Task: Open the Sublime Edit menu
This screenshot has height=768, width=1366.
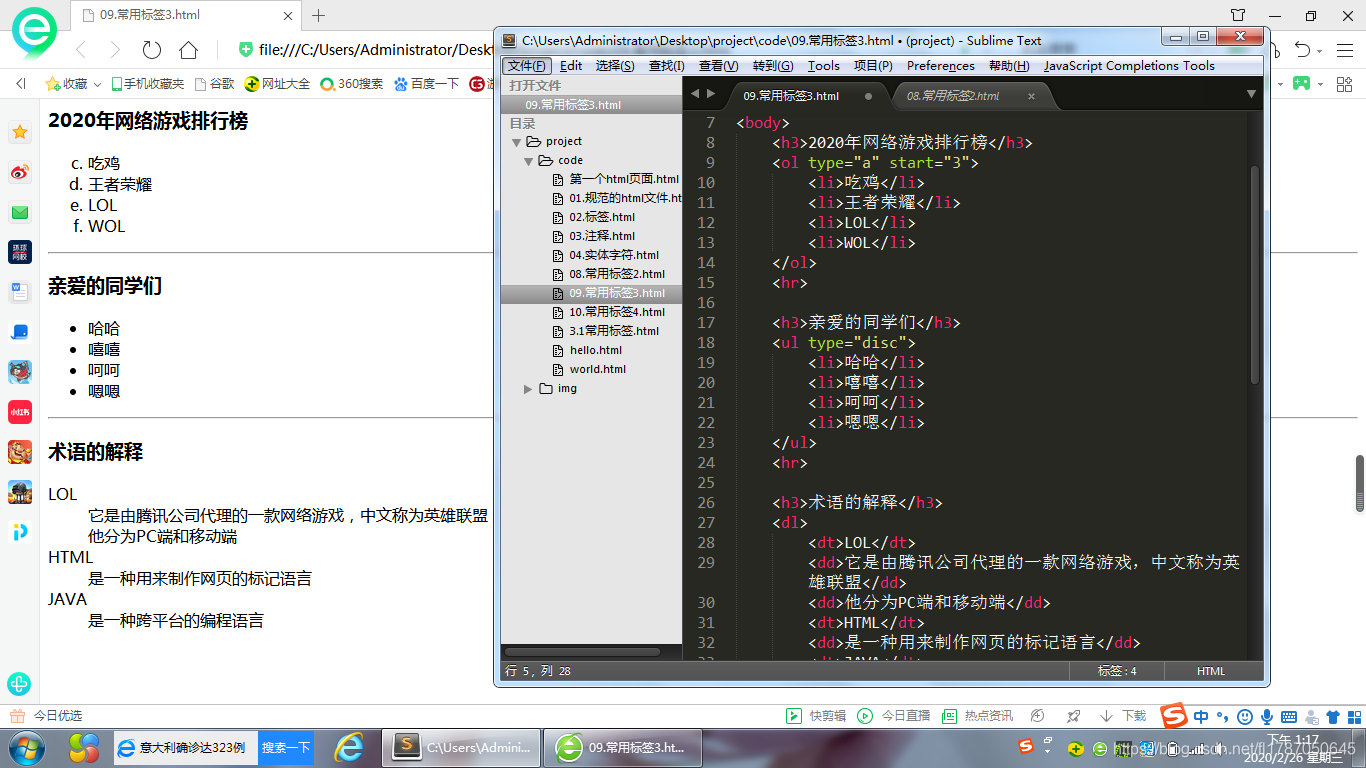Action: 571,66
